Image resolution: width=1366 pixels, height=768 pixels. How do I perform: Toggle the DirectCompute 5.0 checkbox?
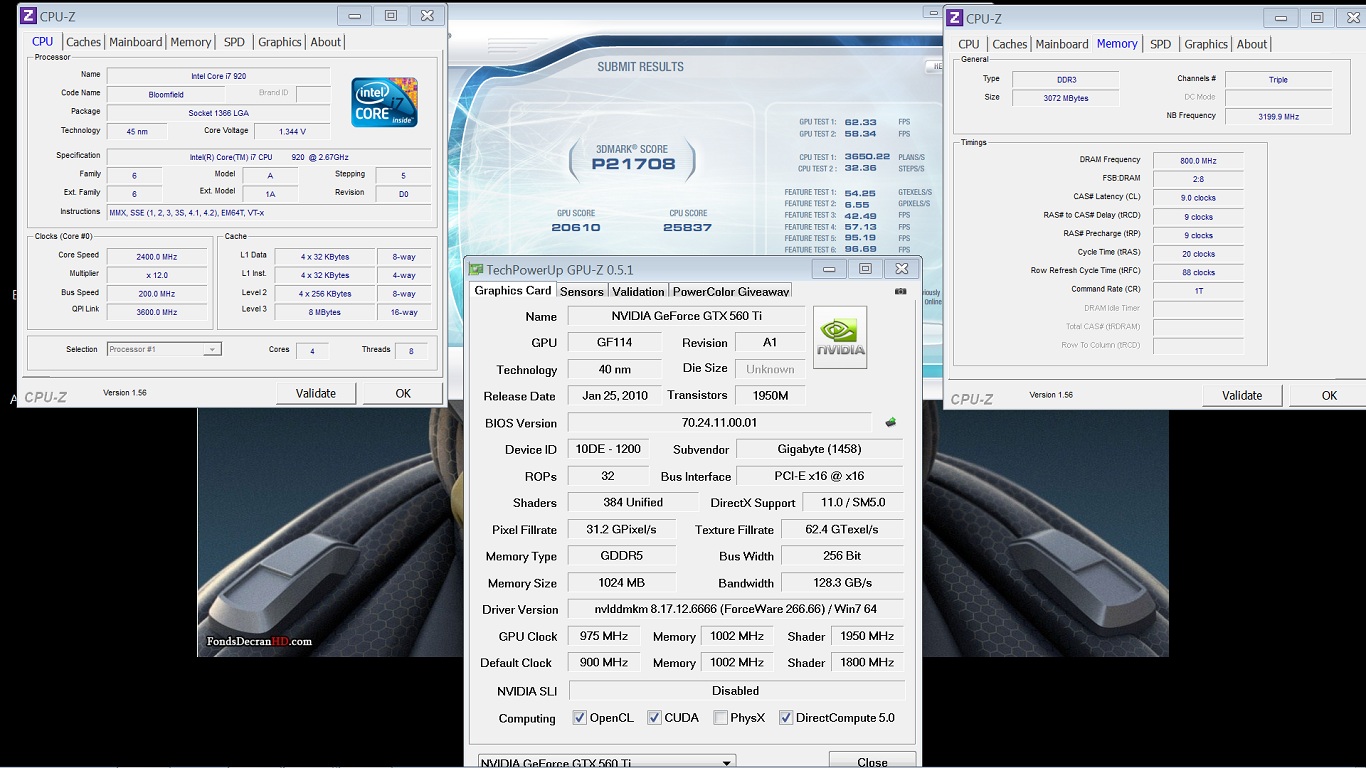pos(786,718)
